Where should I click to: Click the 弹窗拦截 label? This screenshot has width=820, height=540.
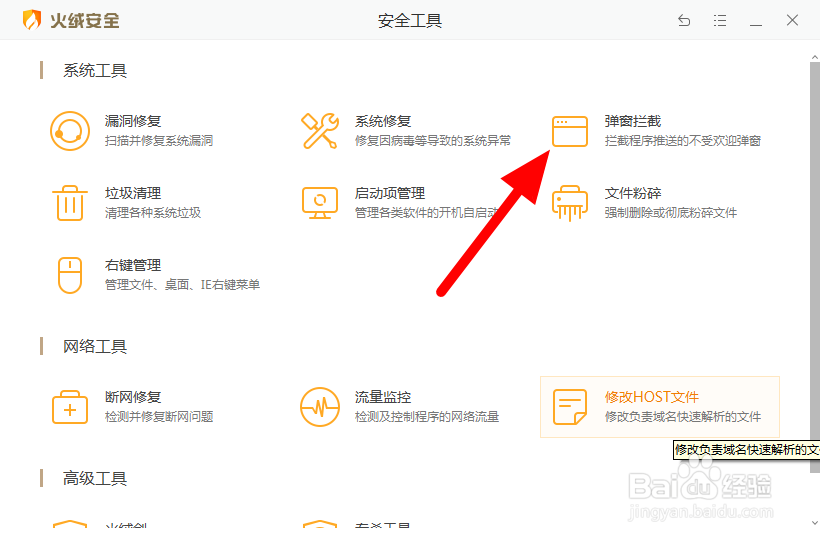pos(633,121)
